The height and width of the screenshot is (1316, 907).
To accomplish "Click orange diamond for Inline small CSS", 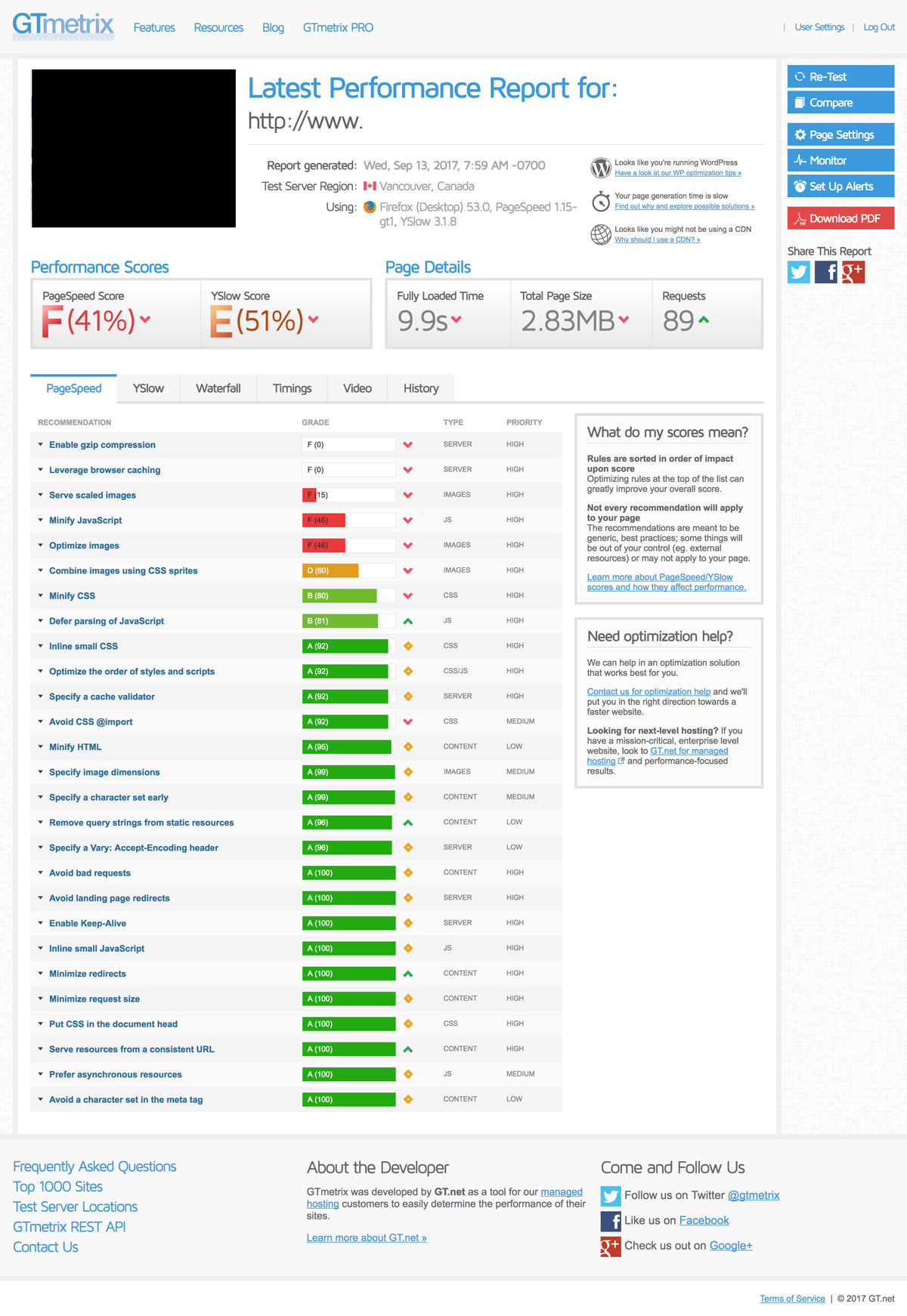I will point(408,646).
